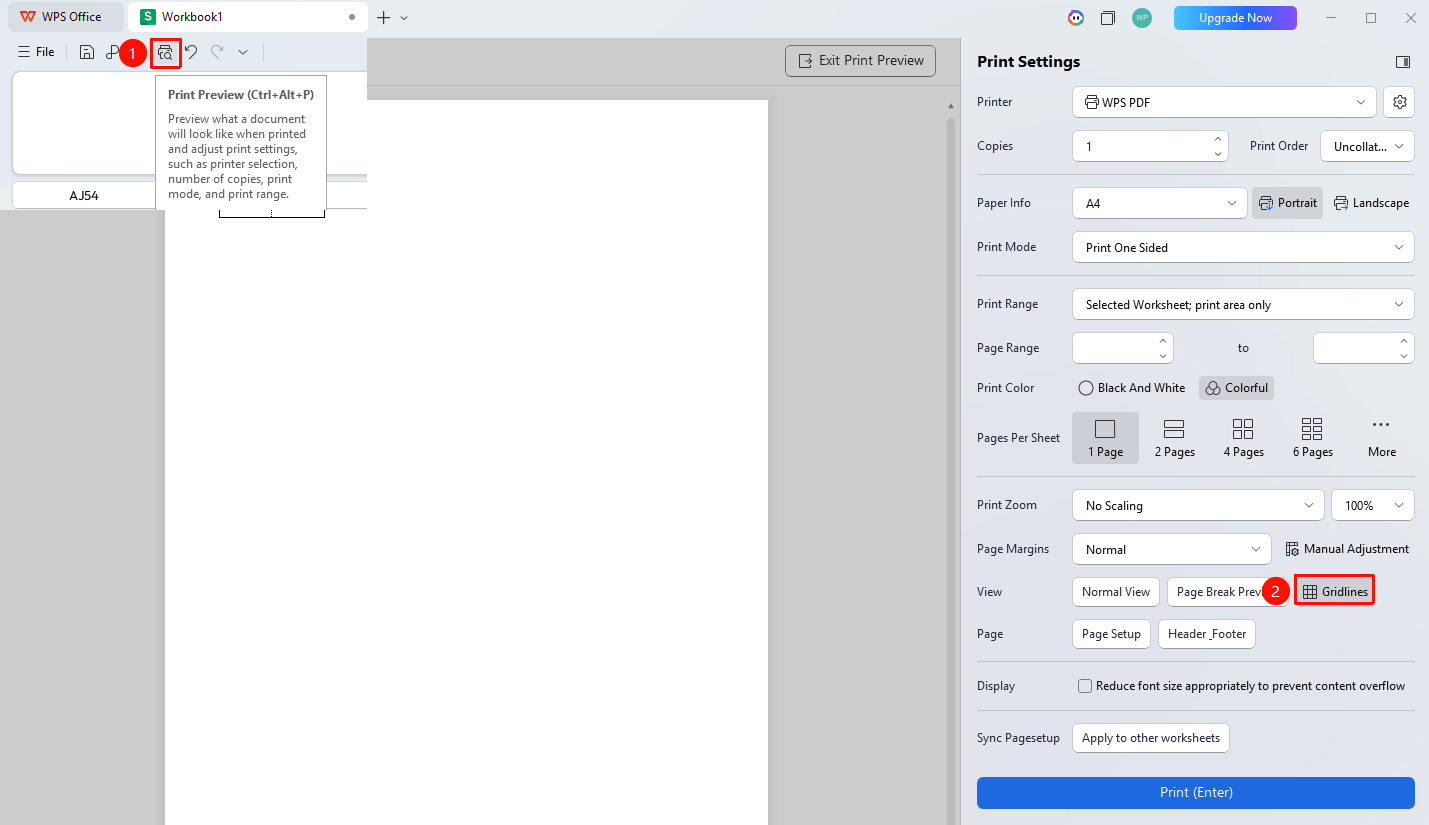This screenshot has height=825, width=1429.
Task: Open printer settings gear icon
Action: tap(1400, 102)
